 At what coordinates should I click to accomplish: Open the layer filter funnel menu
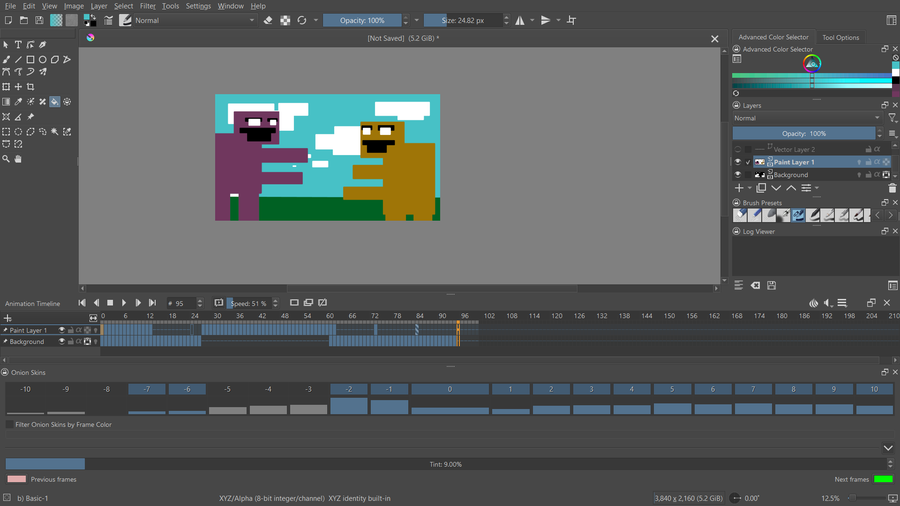pos(892,118)
